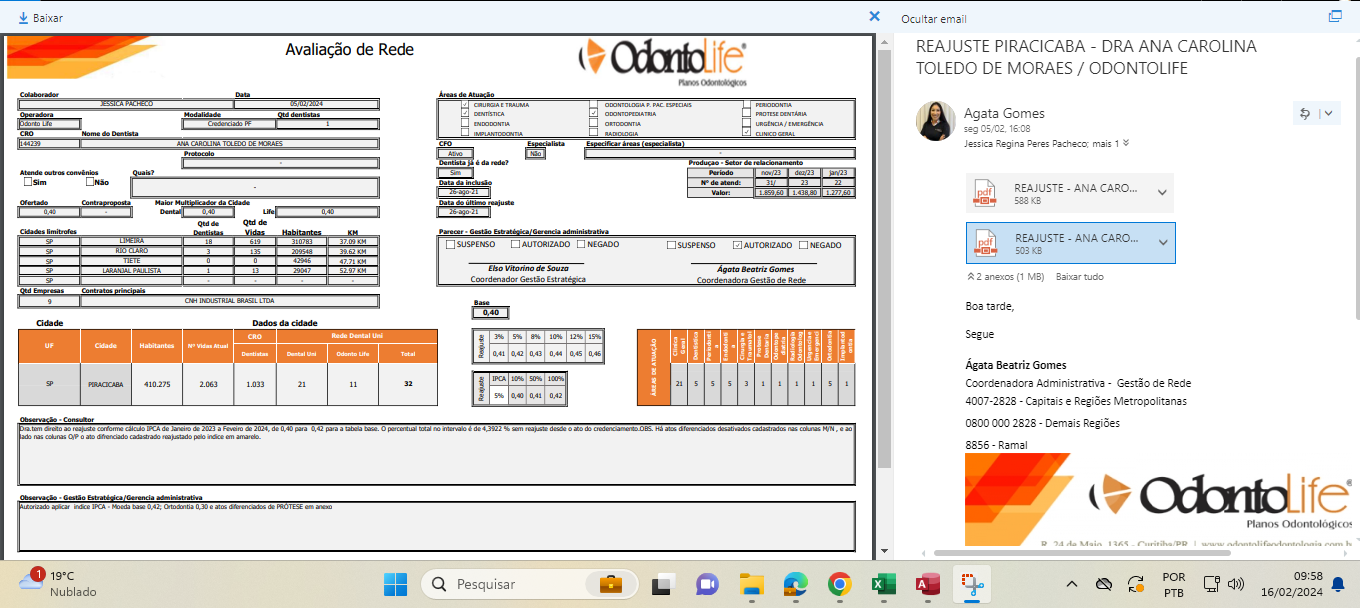Click the PIRACICABA city cell
Viewport: 1360px width, 608px height.
[106, 384]
